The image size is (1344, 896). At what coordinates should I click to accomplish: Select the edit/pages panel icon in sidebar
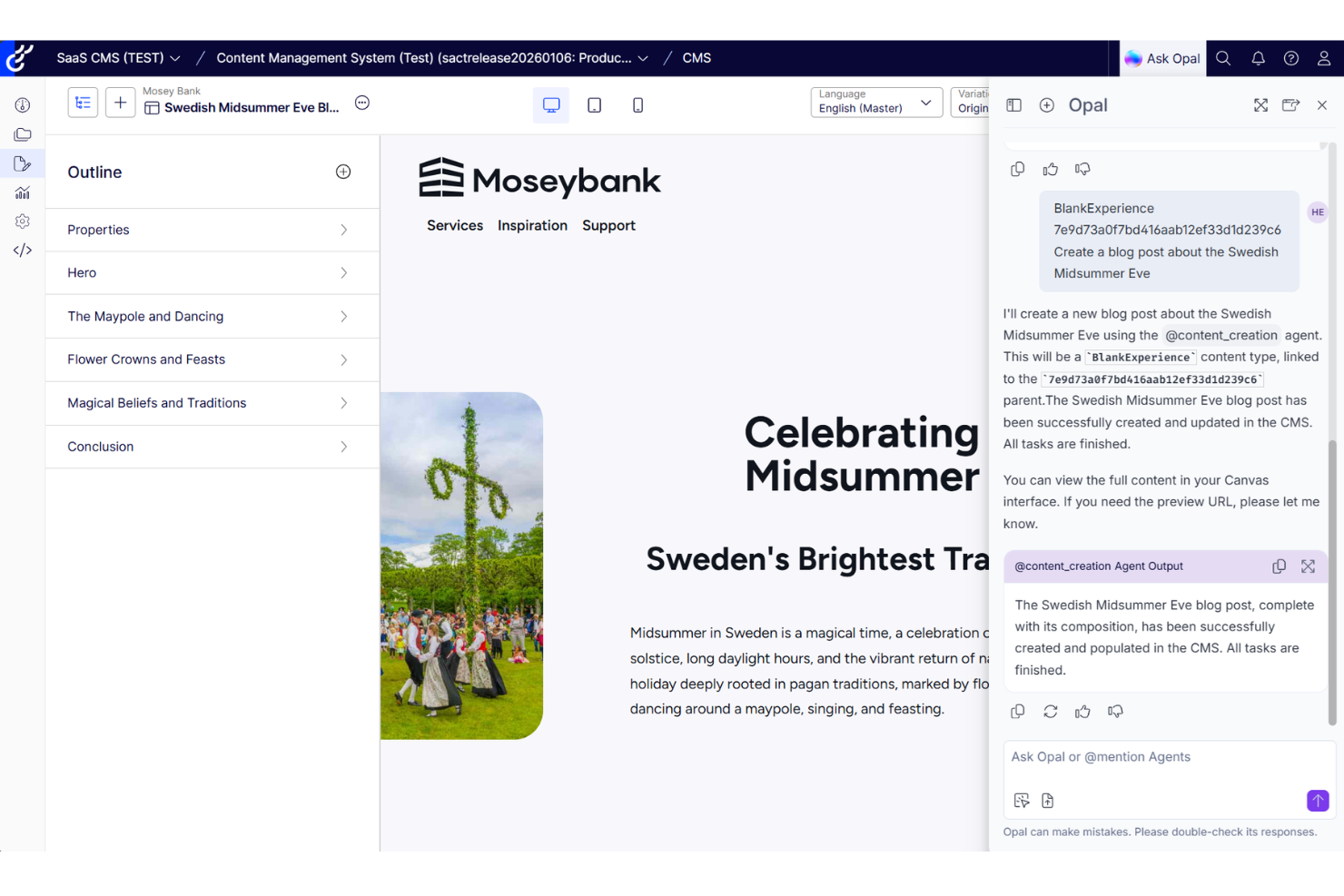pyautogui.click(x=22, y=163)
